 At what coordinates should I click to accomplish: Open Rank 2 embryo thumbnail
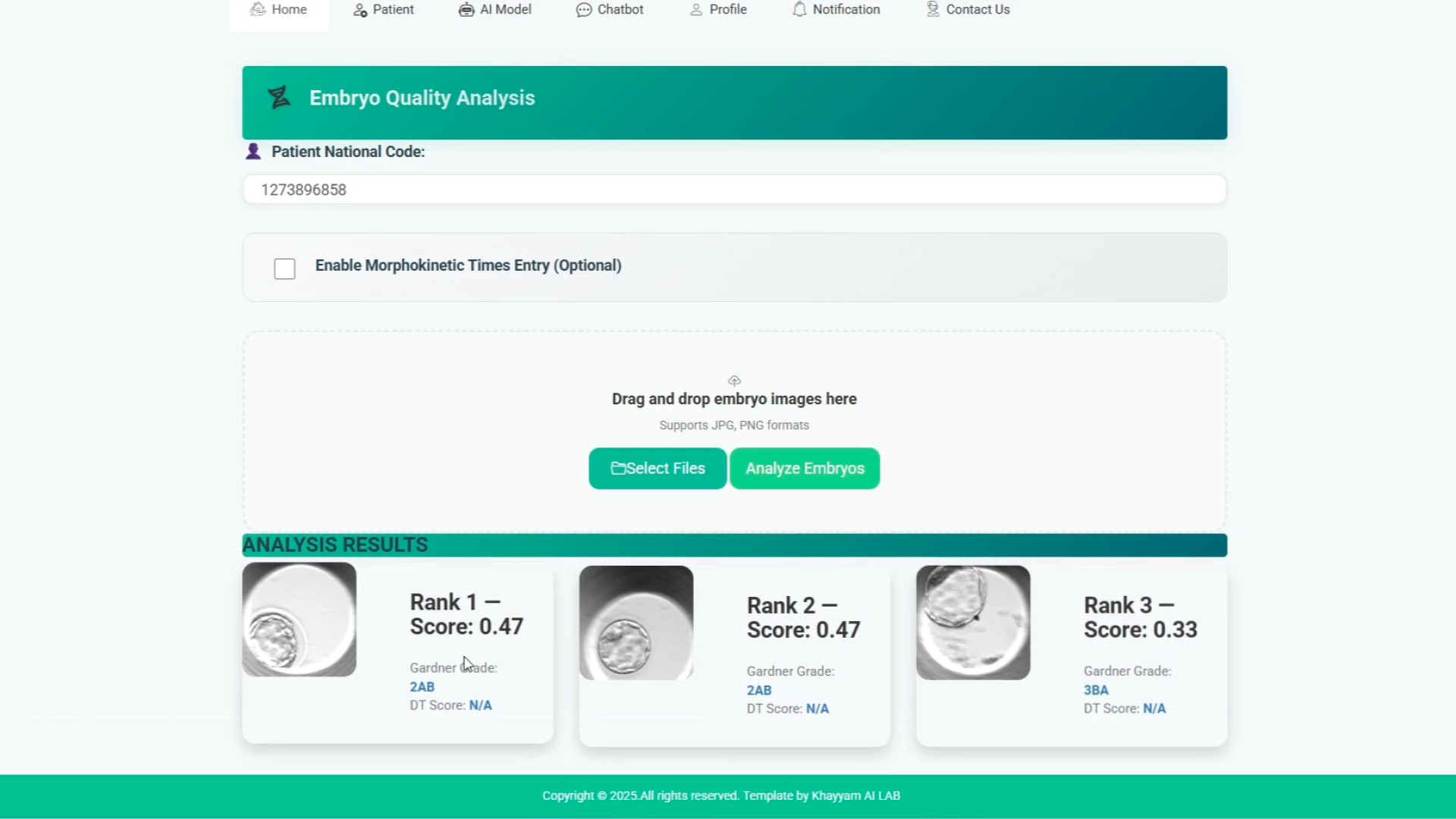click(x=636, y=623)
